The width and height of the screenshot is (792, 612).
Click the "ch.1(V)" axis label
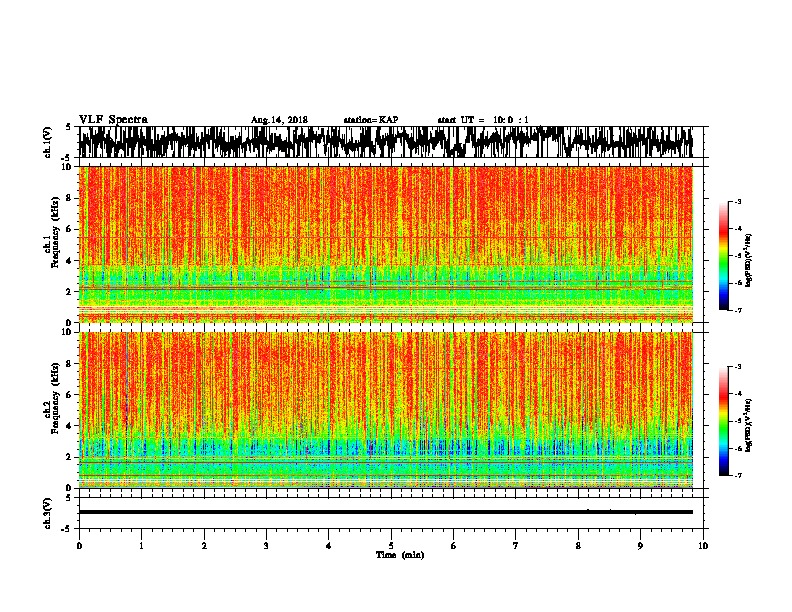coord(48,142)
